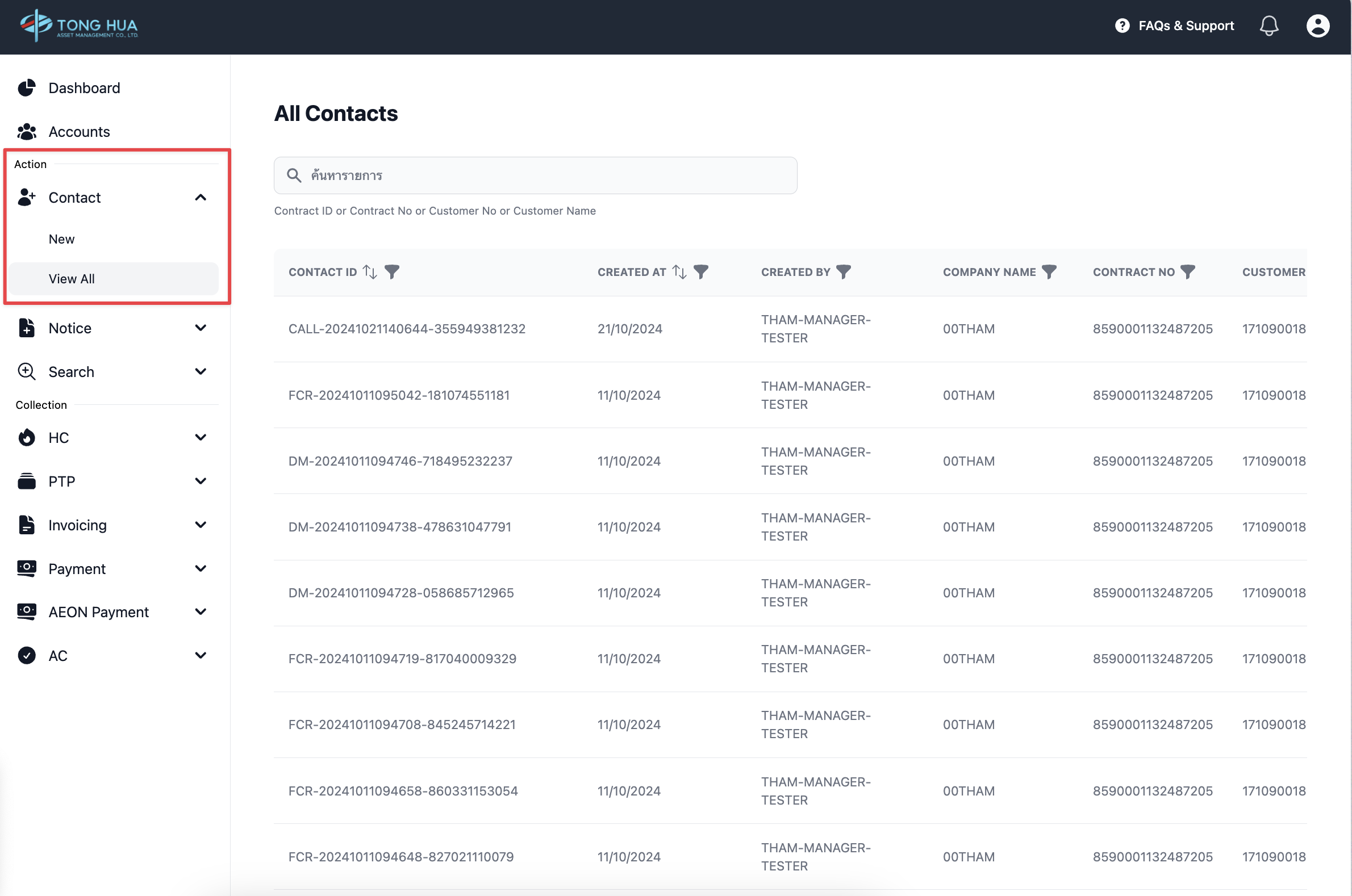Screen dimensions: 1352x896
Task: Click the notification bell icon
Action: coord(1268,26)
